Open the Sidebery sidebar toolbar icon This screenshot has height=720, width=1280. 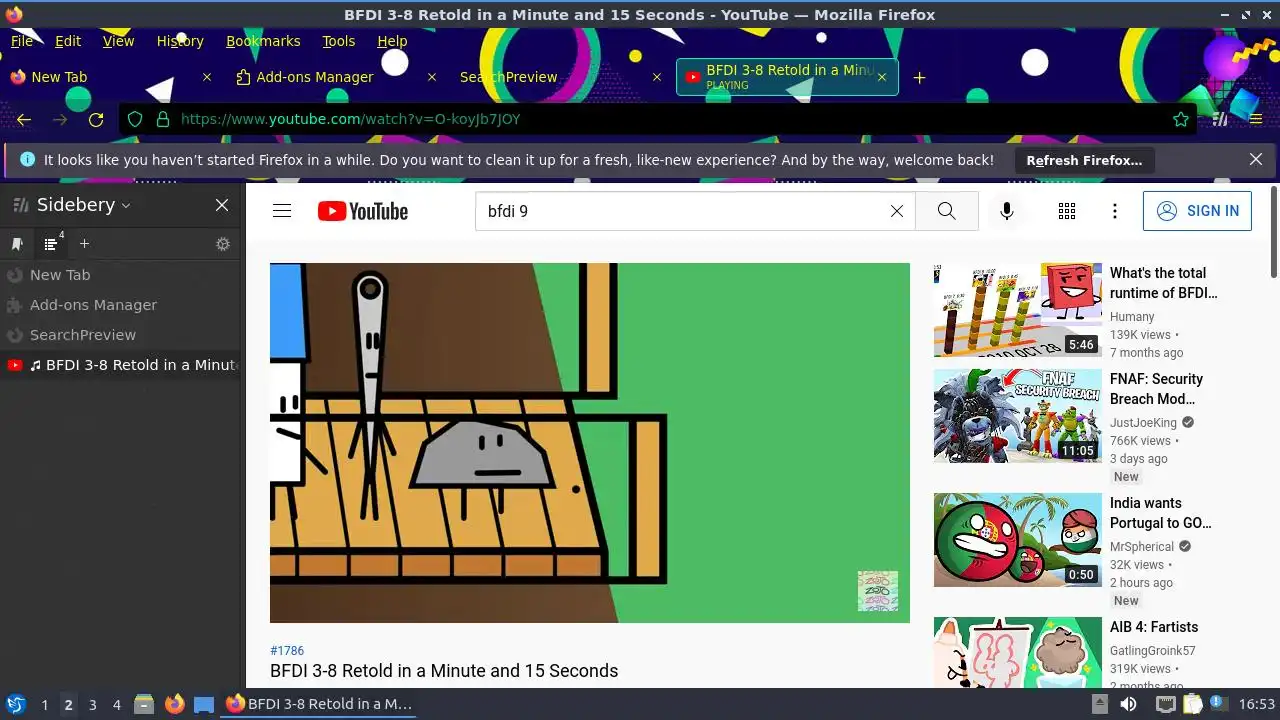coord(1219,119)
